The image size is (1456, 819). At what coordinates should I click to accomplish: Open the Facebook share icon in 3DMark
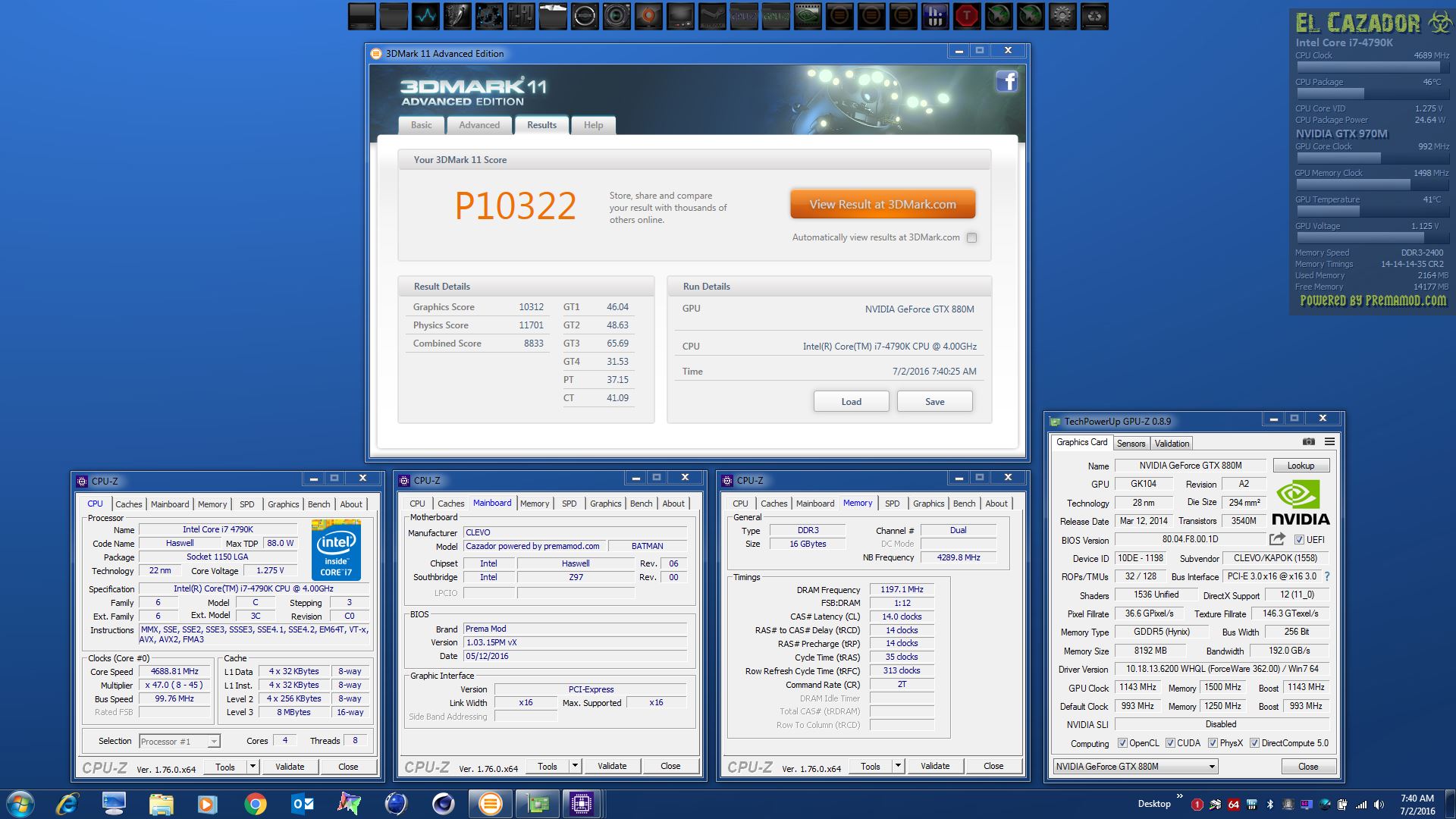coord(1006,81)
